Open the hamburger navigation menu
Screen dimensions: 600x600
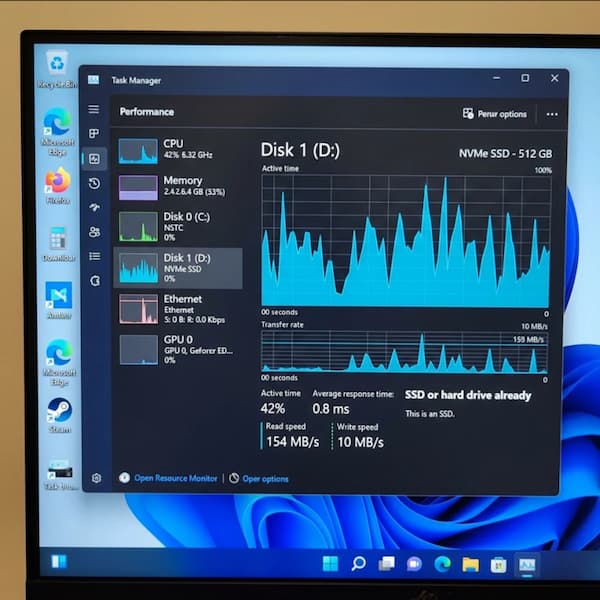click(x=94, y=109)
